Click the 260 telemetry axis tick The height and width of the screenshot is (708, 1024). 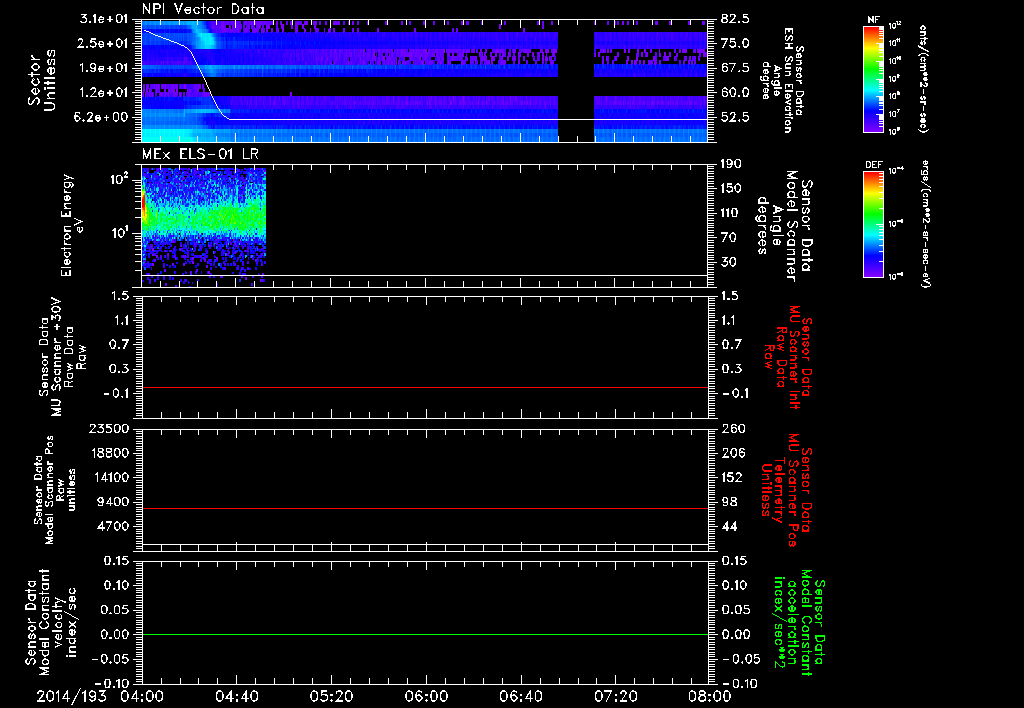click(731, 429)
